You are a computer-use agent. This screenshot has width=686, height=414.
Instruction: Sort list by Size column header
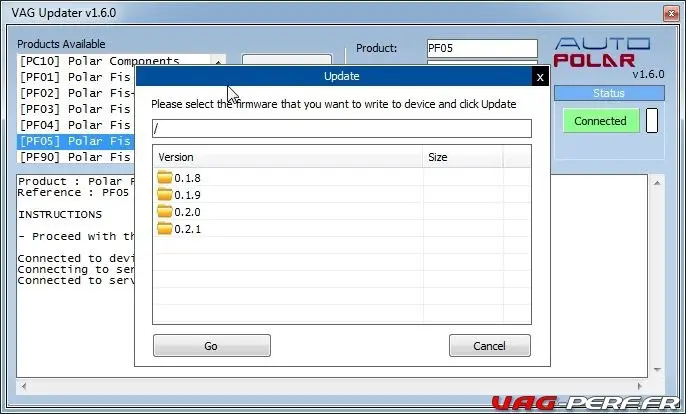463,157
